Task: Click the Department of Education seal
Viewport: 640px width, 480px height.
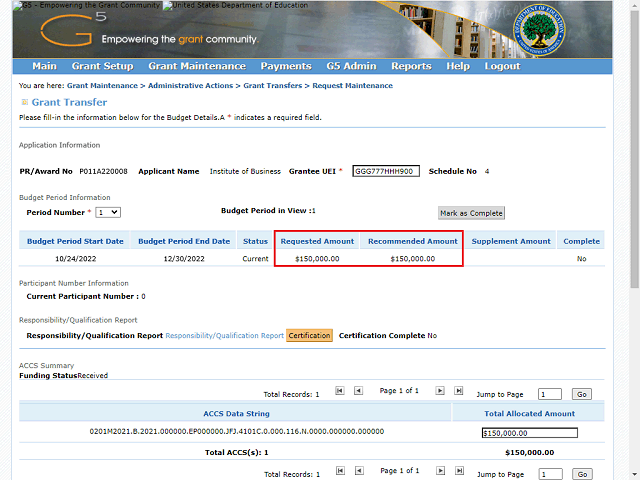Action: tap(539, 30)
